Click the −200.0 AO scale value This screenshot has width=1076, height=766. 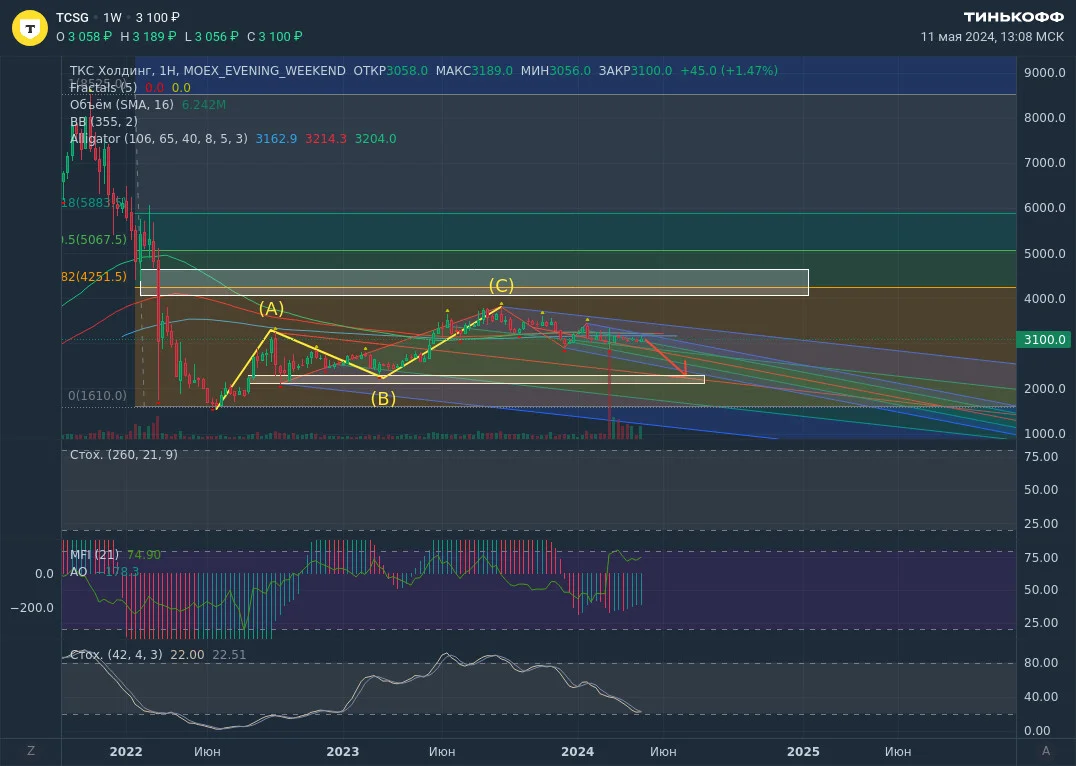(32, 607)
